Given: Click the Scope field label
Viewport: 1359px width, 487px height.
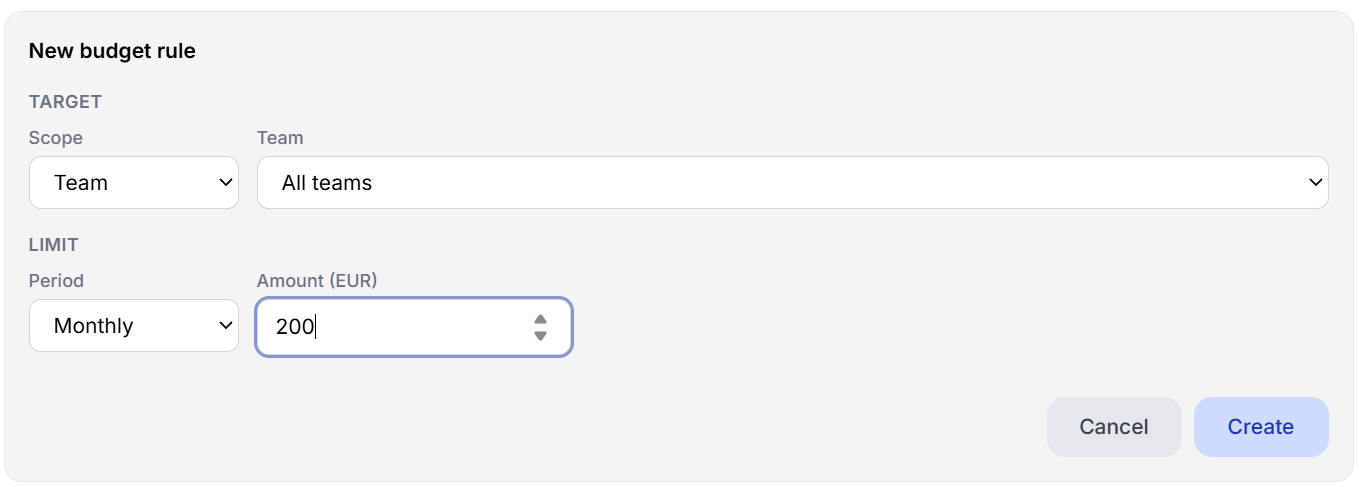Looking at the screenshot, I should coord(56,138).
